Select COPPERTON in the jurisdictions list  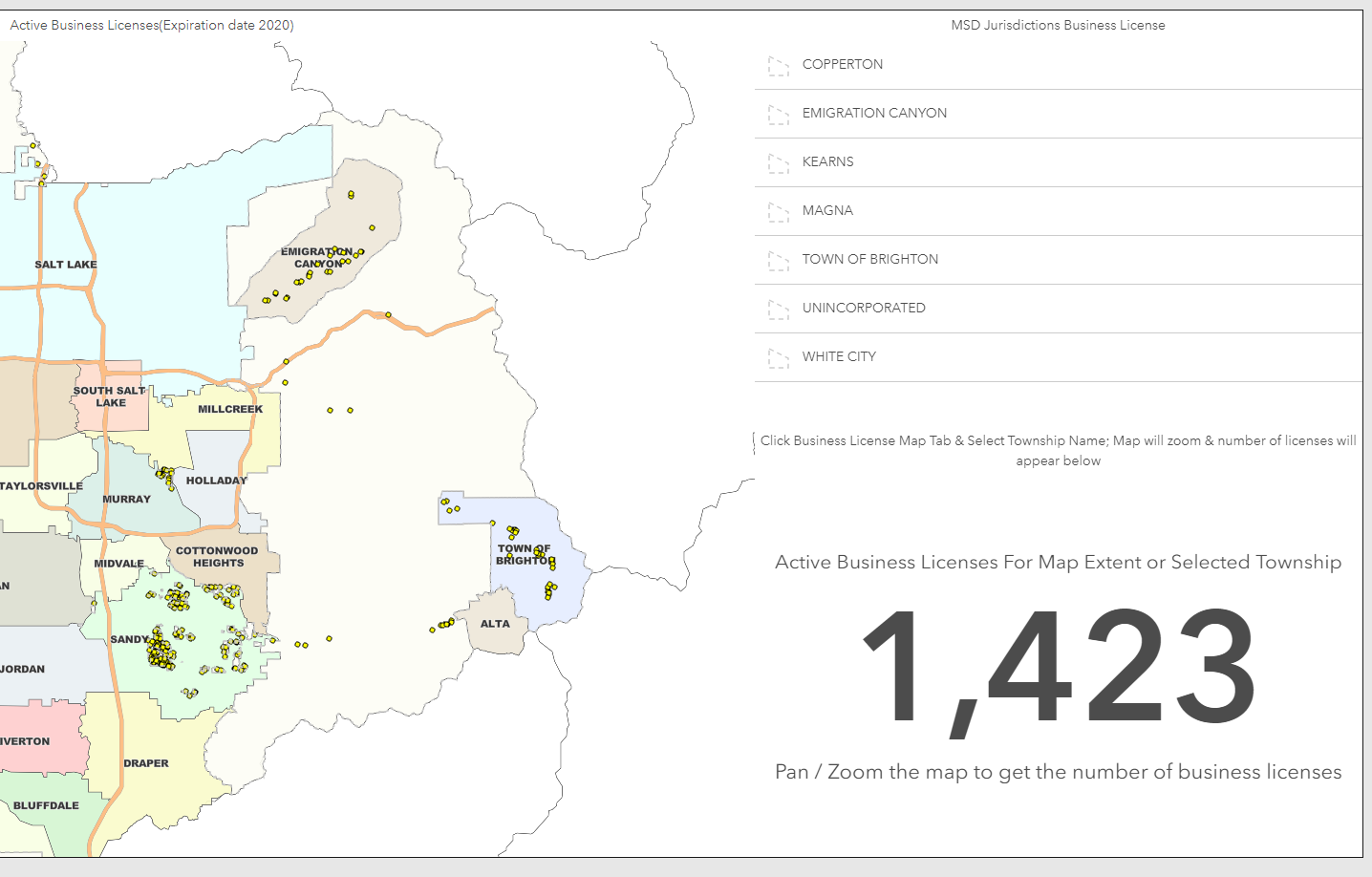1059,65
